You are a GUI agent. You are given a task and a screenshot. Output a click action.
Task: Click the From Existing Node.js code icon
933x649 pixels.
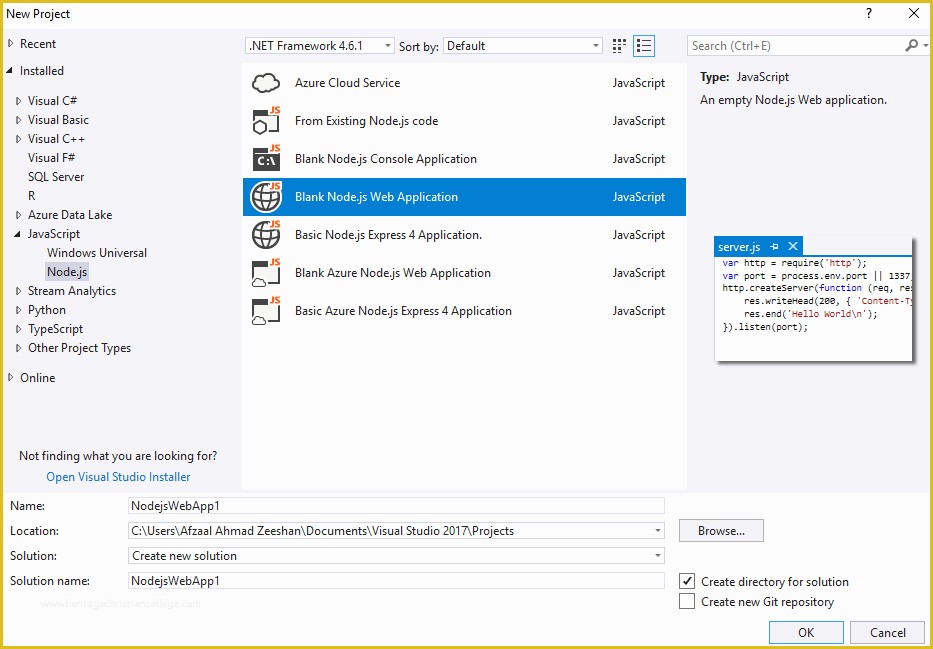tap(266, 121)
